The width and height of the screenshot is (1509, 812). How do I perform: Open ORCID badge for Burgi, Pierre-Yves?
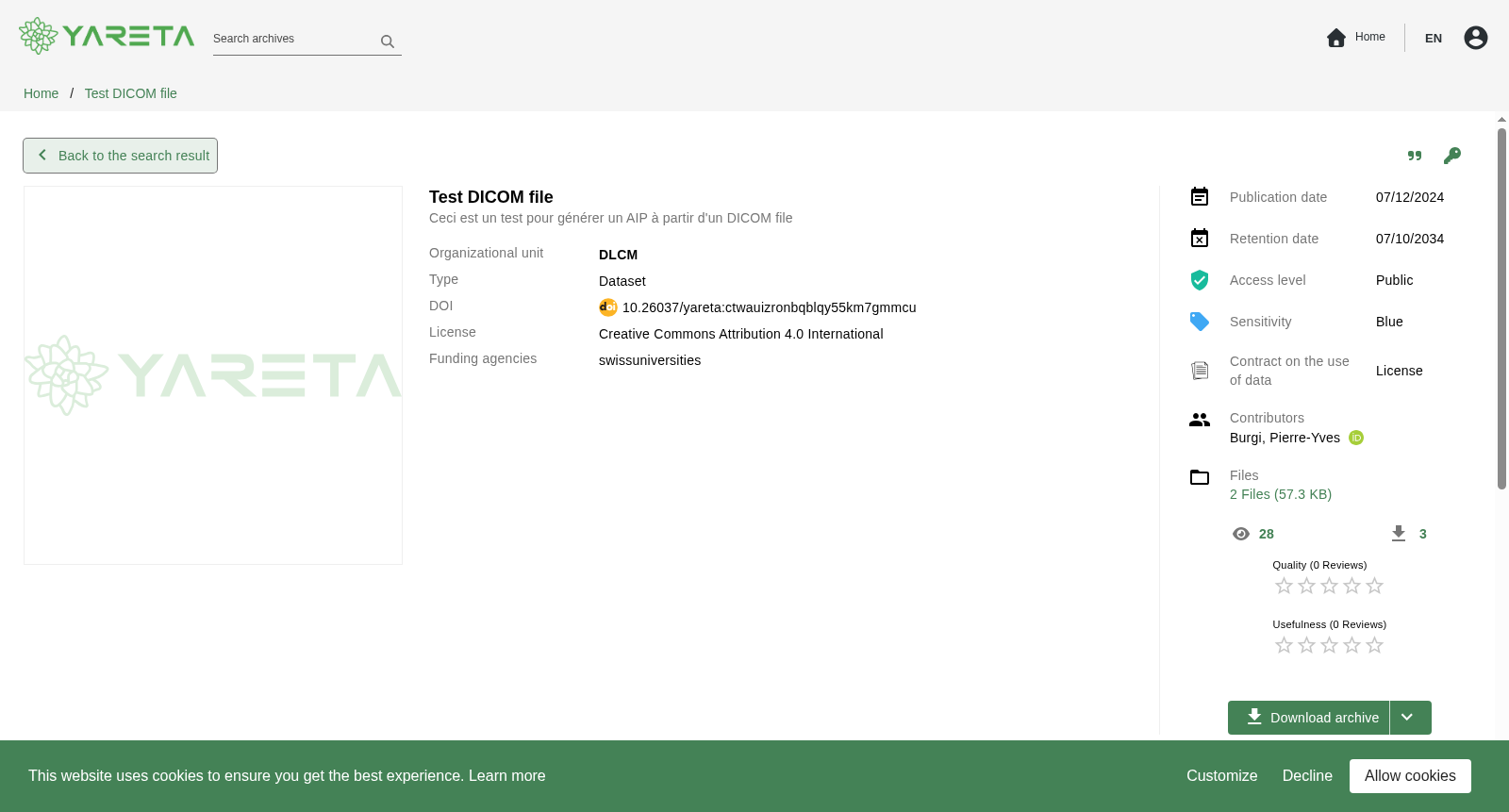click(1356, 438)
